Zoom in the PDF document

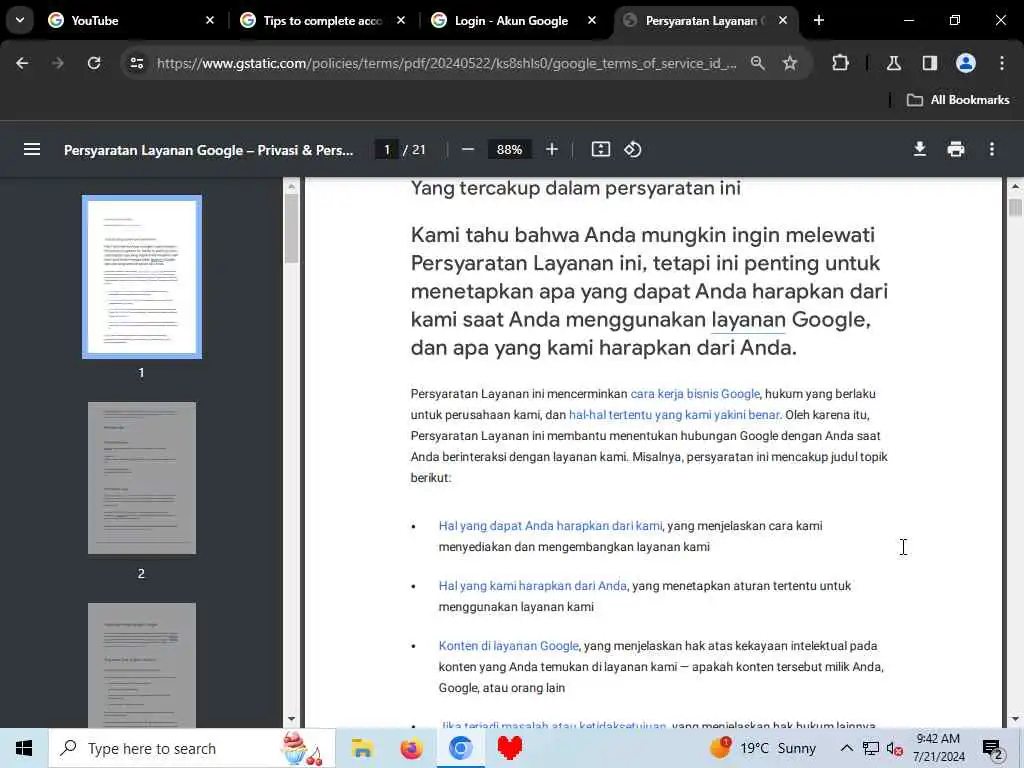pyautogui.click(x=552, y=150)
